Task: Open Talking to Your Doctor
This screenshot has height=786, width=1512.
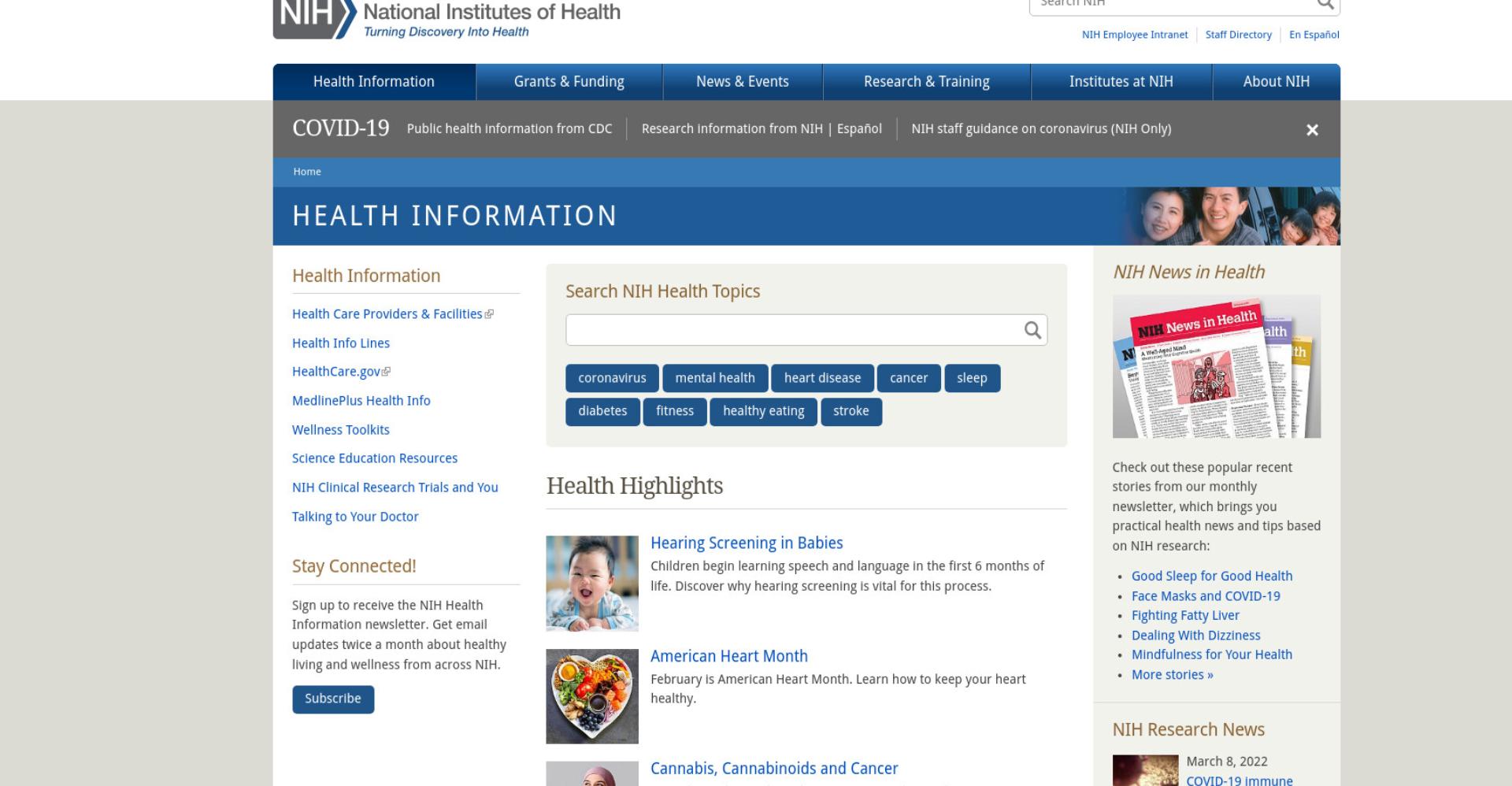Action: click(x=355, y=517)
